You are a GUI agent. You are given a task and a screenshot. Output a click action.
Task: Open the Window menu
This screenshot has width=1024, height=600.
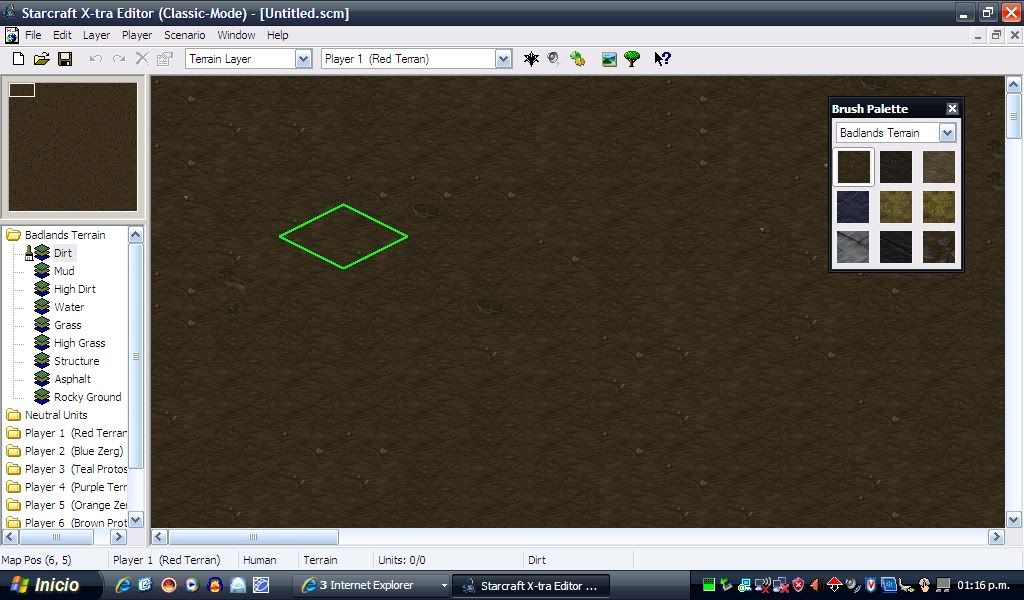236,35
